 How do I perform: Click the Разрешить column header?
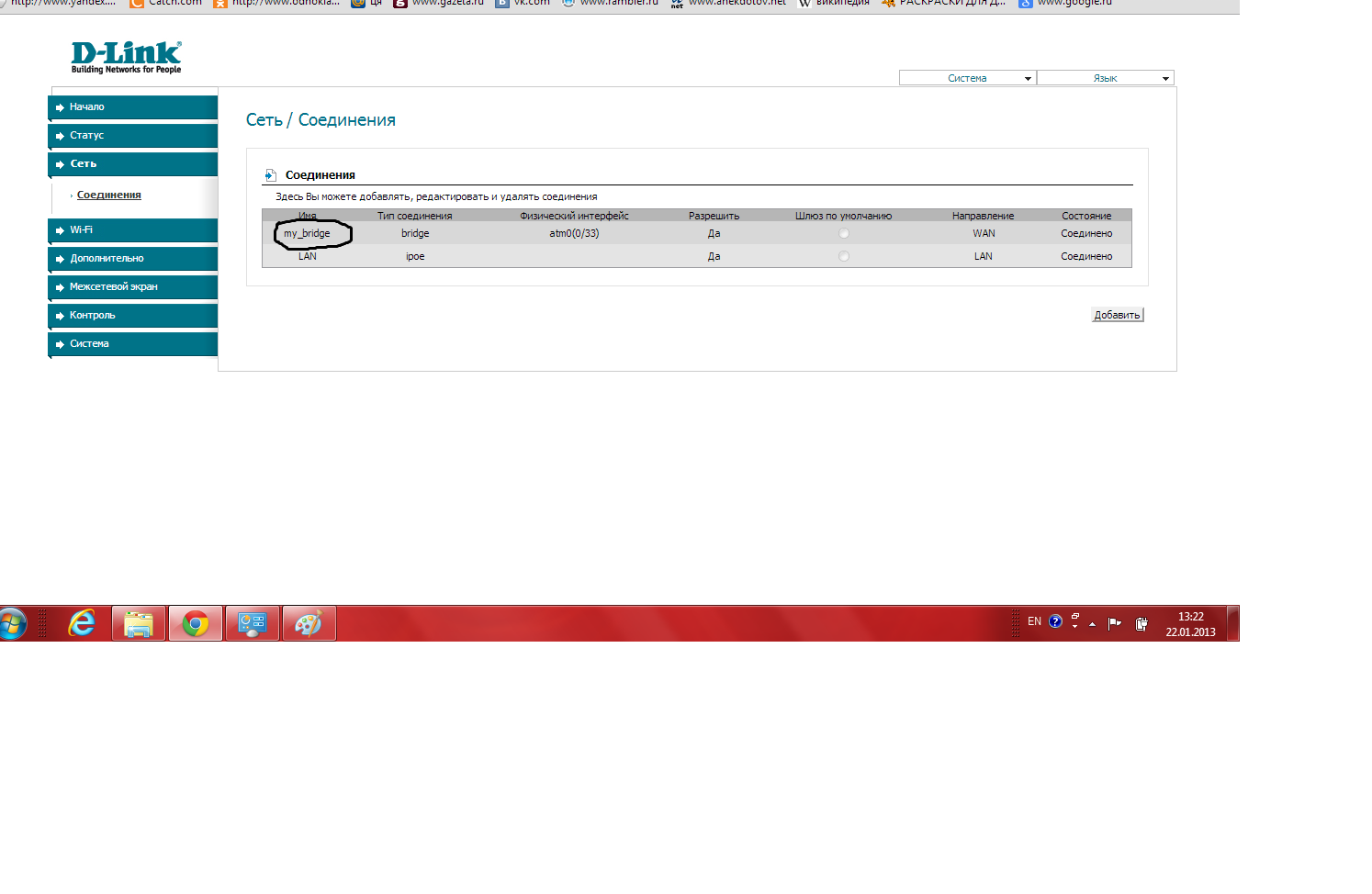pyautogui.click(x=714, y=216)
